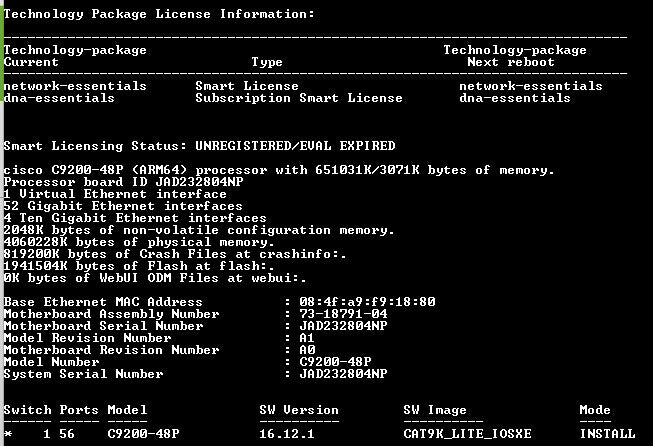The height and width of the screenshot is (446, 653).
Task: Click the 'Switch' column header
Action: (x=27, y=410)
